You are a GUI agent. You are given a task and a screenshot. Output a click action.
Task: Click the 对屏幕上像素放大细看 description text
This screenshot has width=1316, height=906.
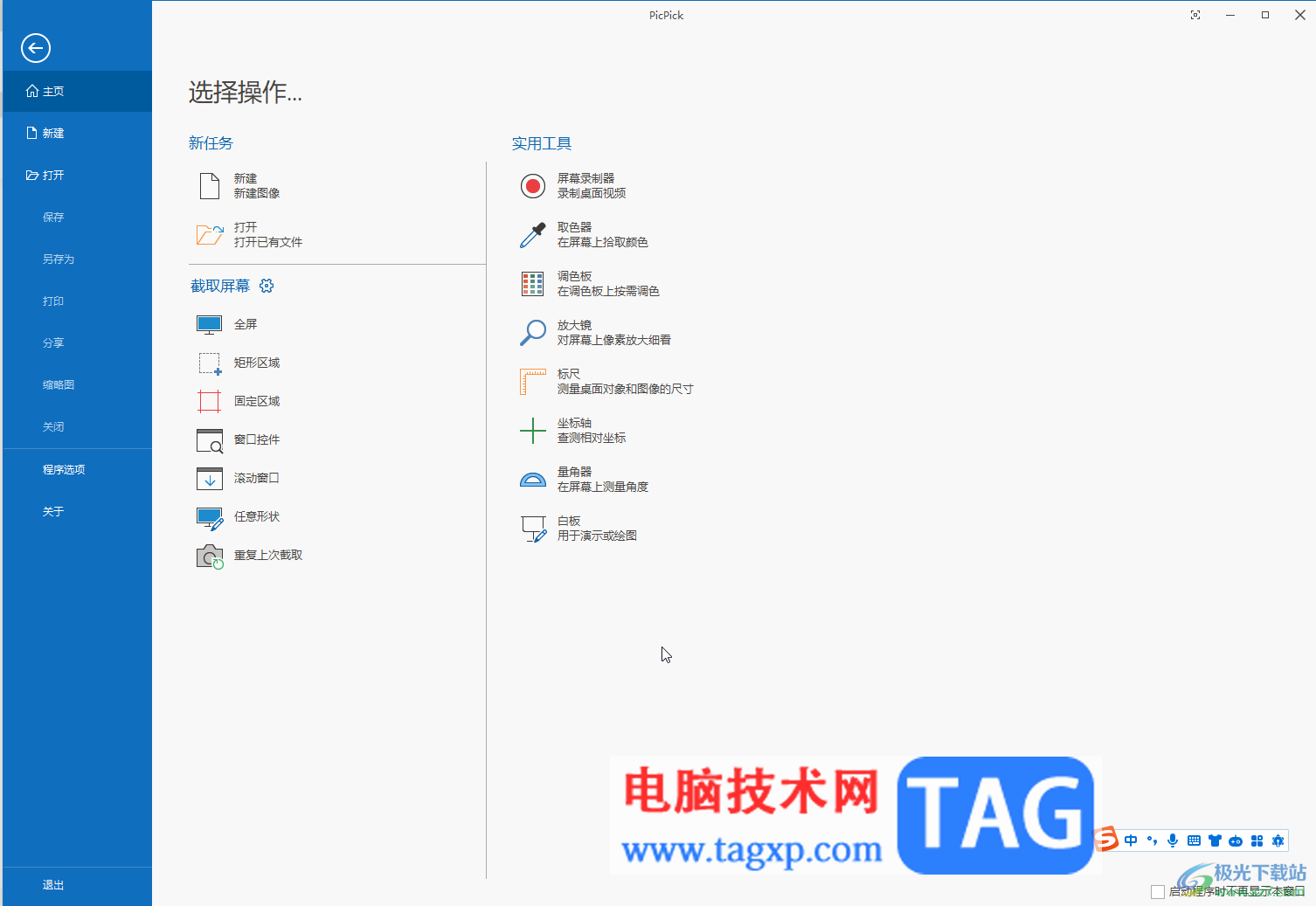614,340
